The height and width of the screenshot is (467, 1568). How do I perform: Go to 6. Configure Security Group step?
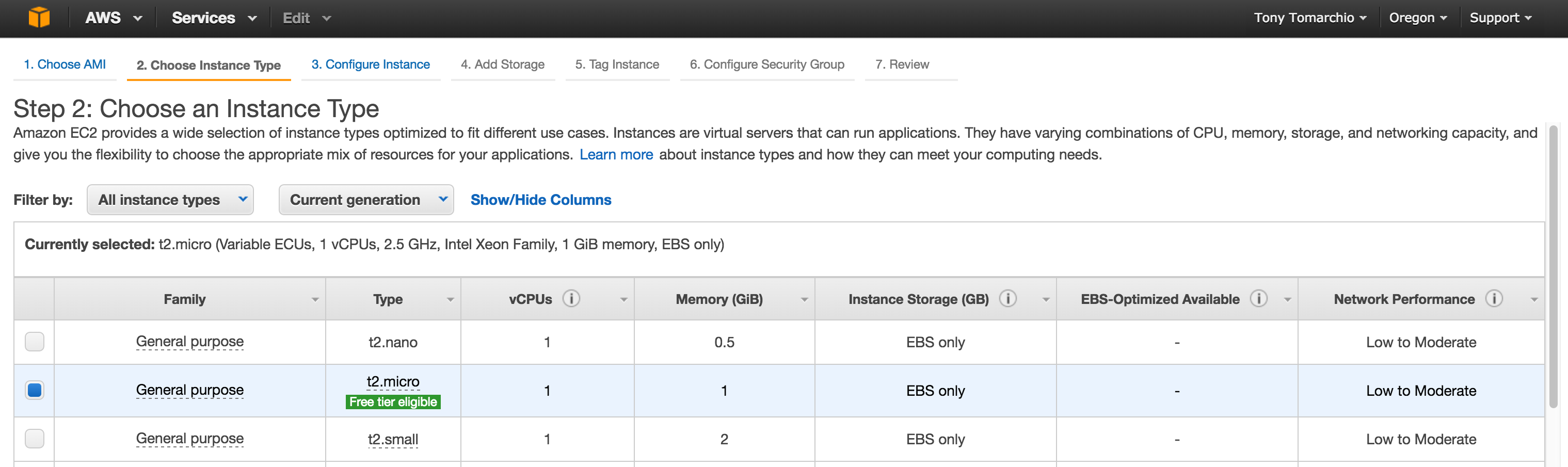767,65
